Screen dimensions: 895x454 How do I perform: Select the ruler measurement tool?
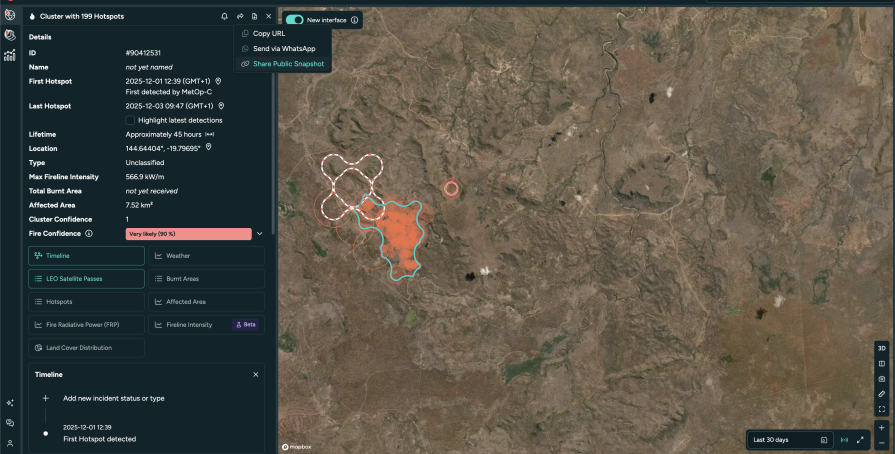[x=881, y=394]
